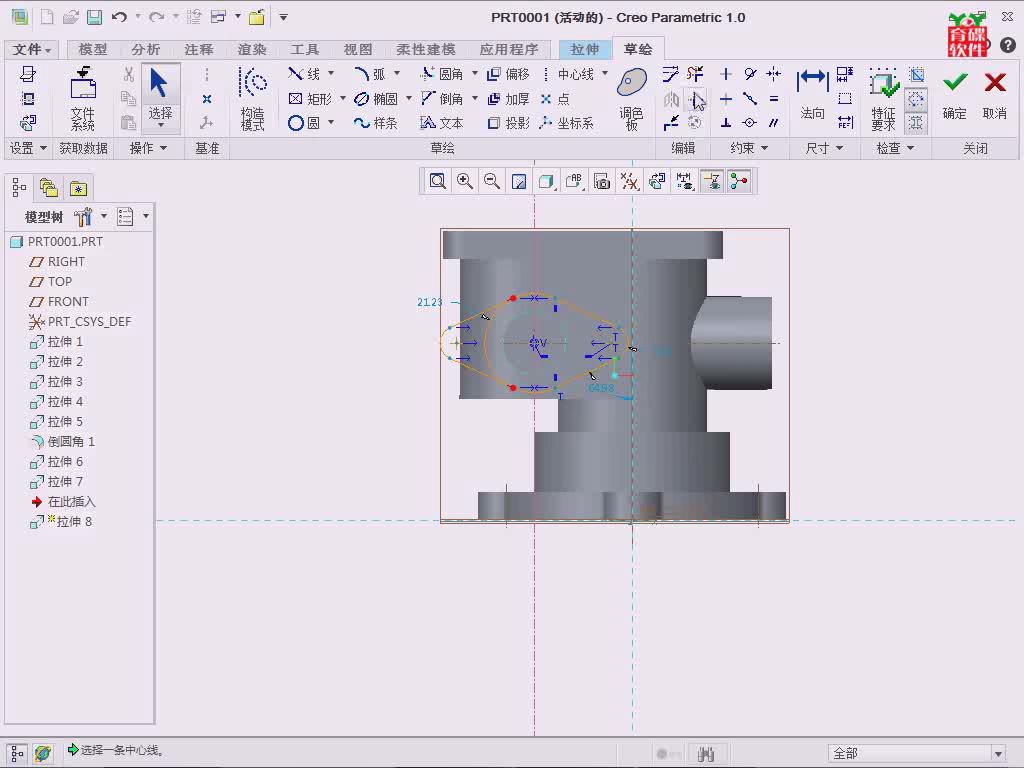Viewport: 1024px width, 768px height.
Task: Expand the 线 line tool dropdown arrow
Action: (331, 73)
